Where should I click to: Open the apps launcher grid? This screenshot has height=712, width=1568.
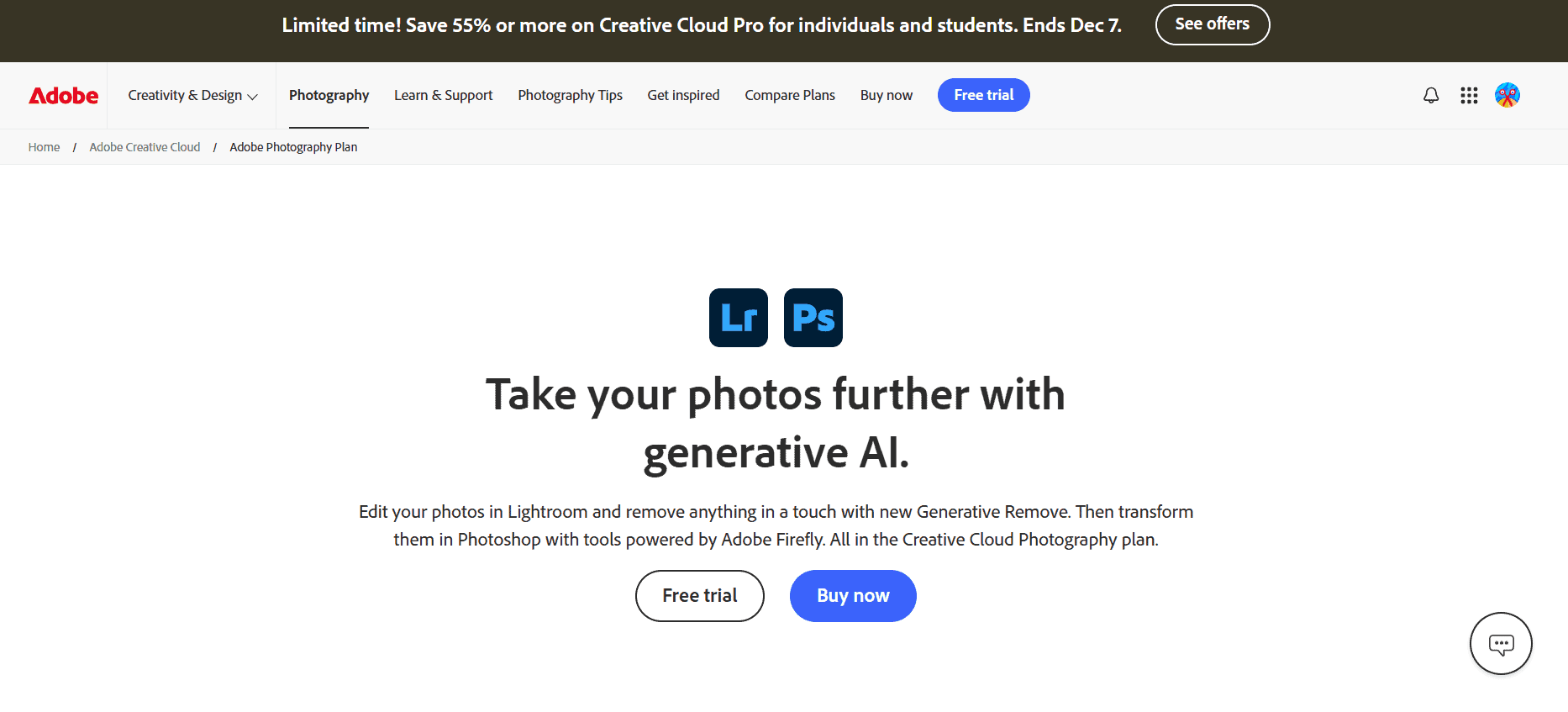pyautogui.click(x=1469, y=95)
